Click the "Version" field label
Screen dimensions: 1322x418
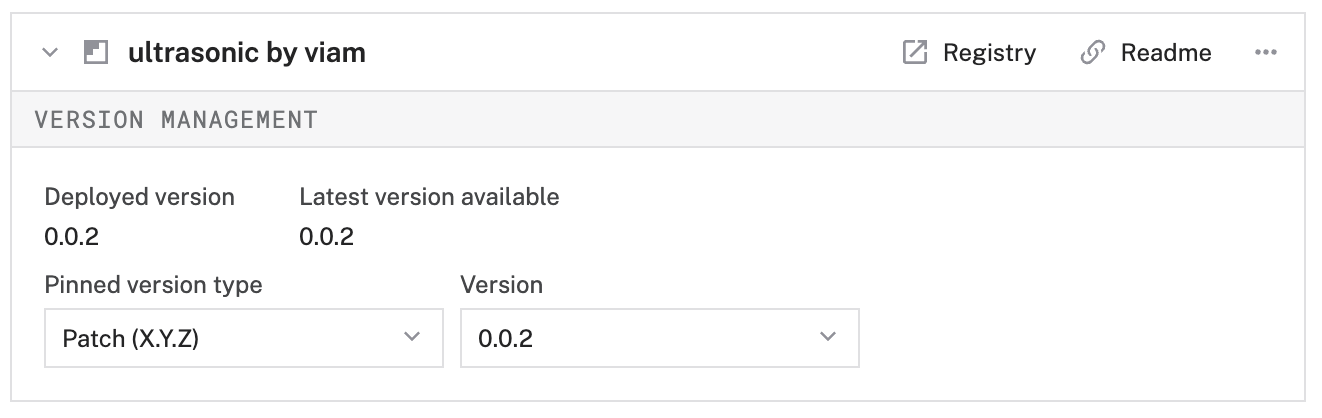[501, 285]
